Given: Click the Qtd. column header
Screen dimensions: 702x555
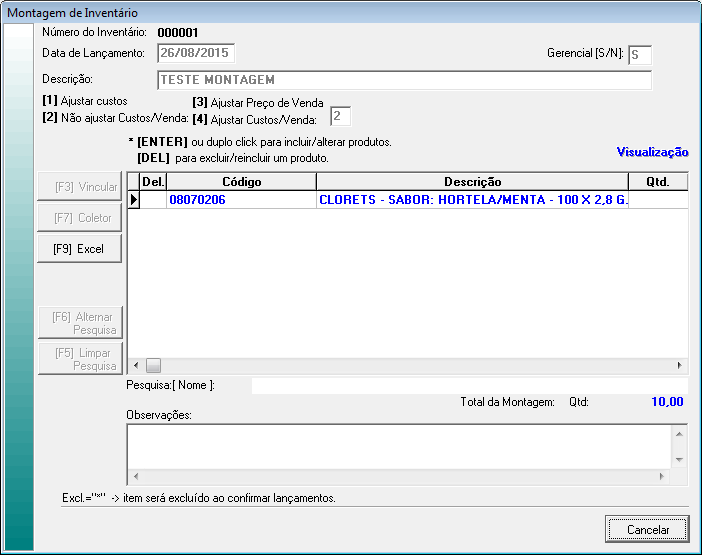Looking at the screenshot, I should (658, 182).
